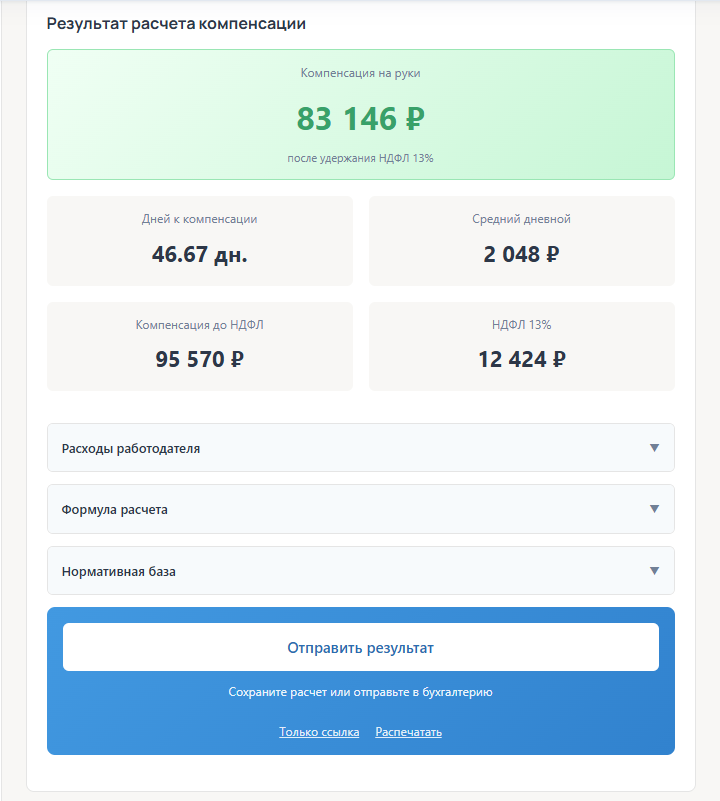Click the 2 048 ₽ average daily value

tap(521, 254)
